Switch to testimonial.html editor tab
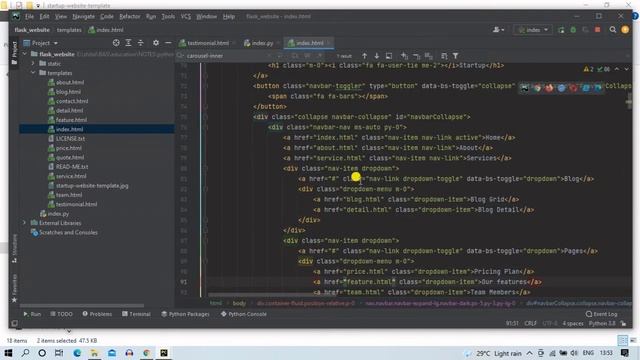The width and height of the screenshot is (640, 360). point(207,43)
